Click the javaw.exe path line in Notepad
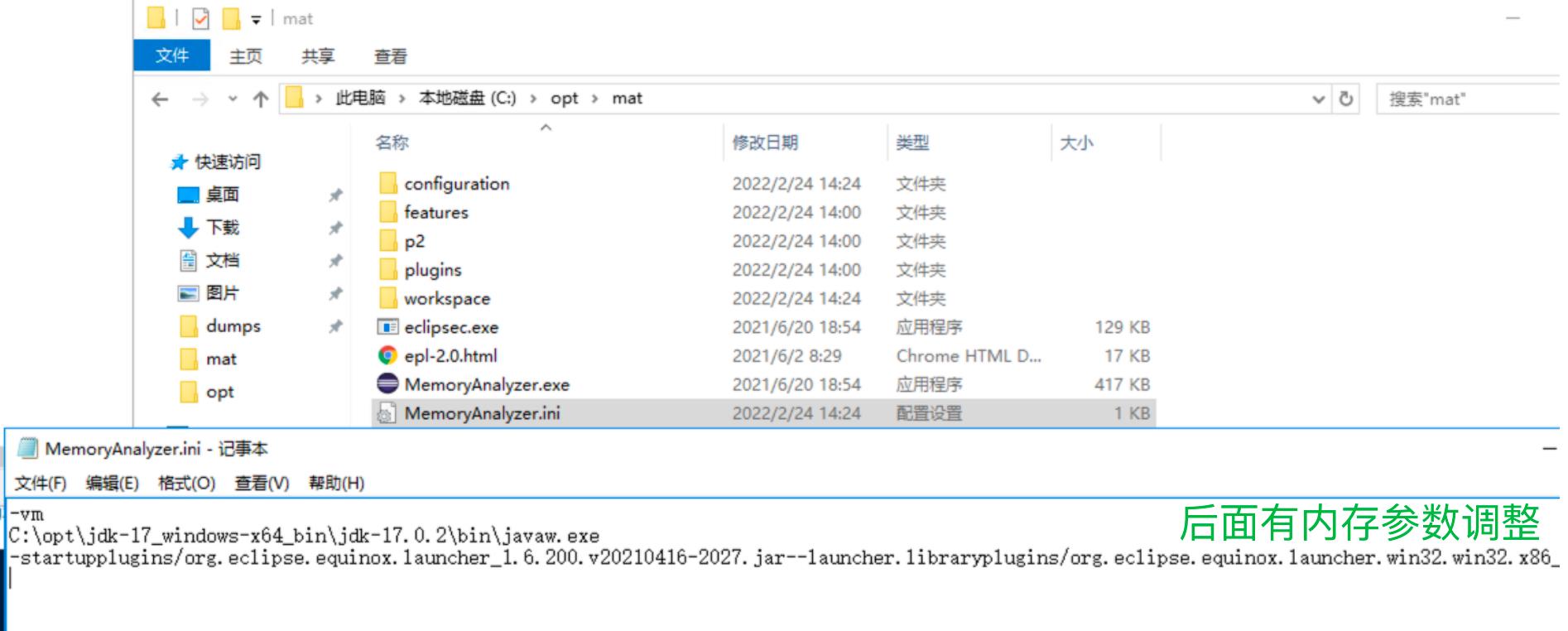The height and width of the screenshot is (631, 1568). [304, 536]
